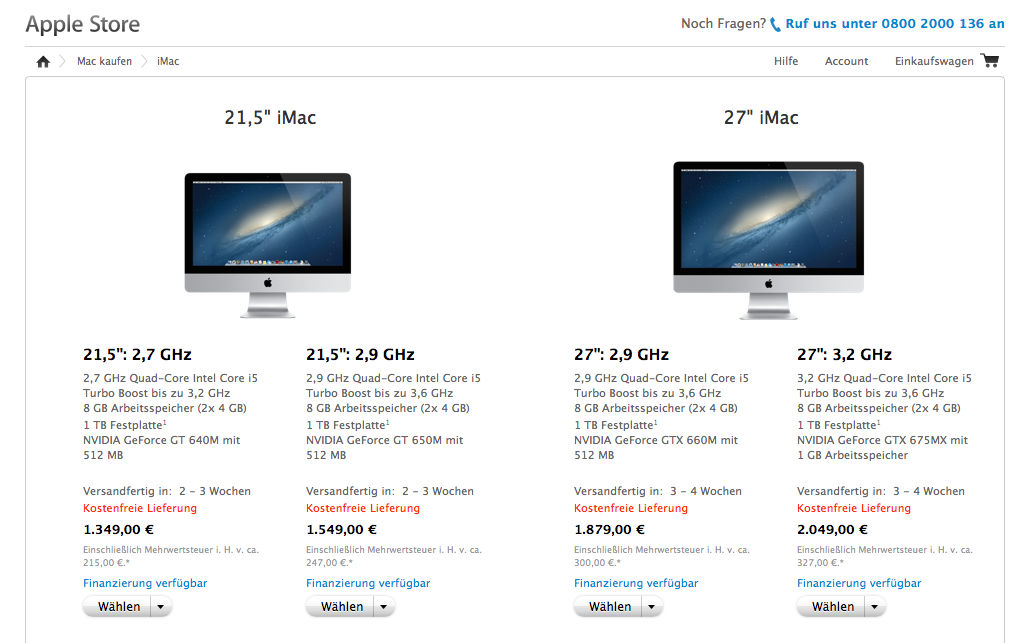Go to the store home icon
The height and width of the screenshot is (643, 1019).
point(43,62)
